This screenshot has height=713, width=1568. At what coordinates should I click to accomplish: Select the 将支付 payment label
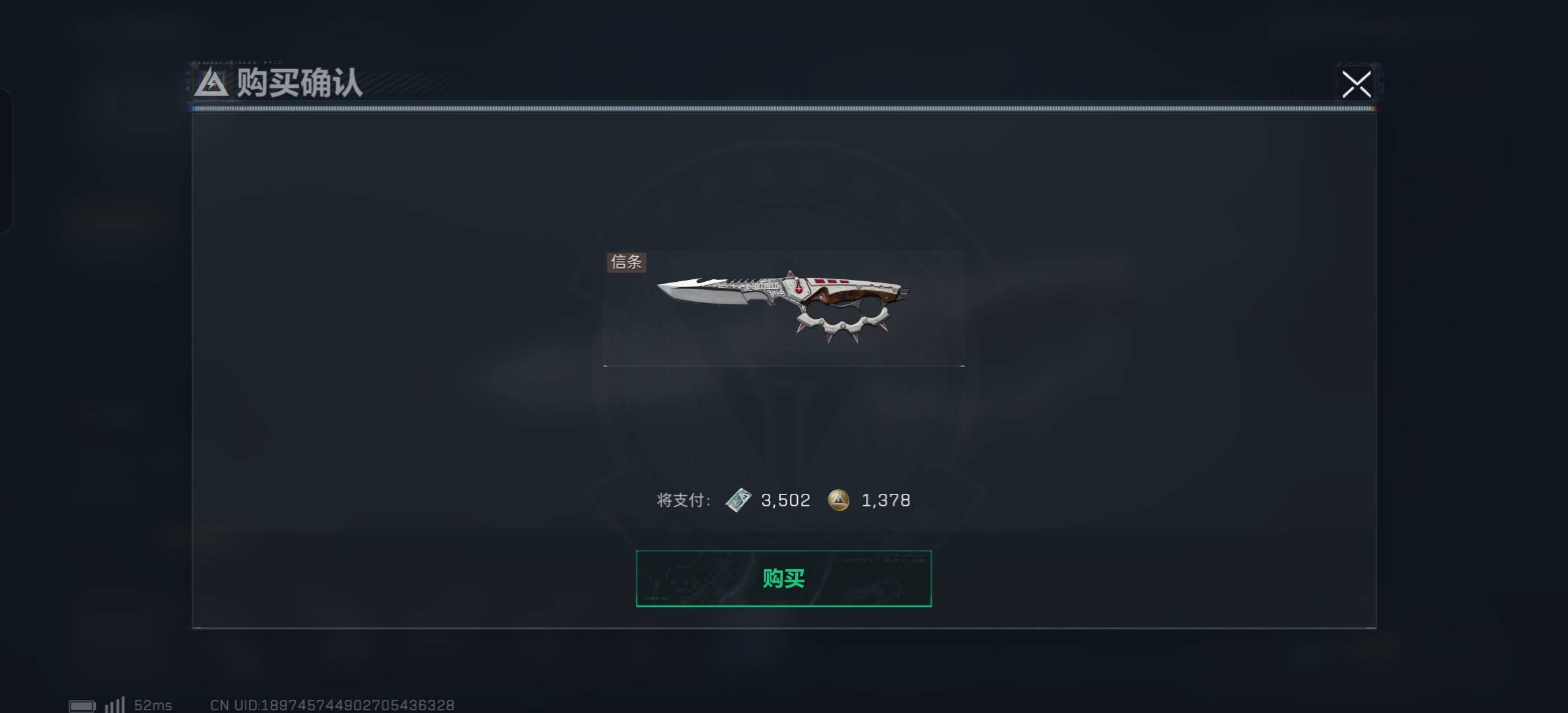click(684, 500)
